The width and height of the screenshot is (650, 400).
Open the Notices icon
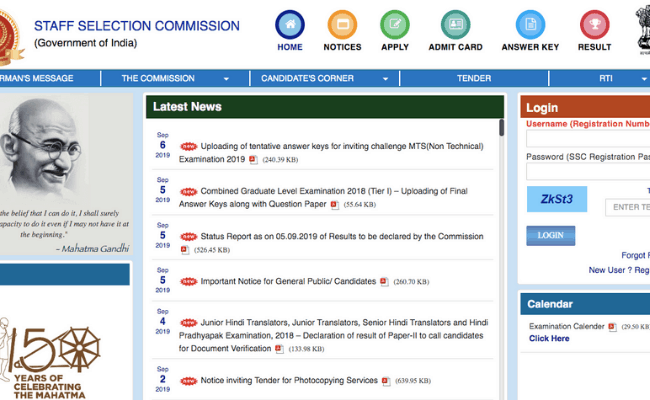tap(342, 25)
